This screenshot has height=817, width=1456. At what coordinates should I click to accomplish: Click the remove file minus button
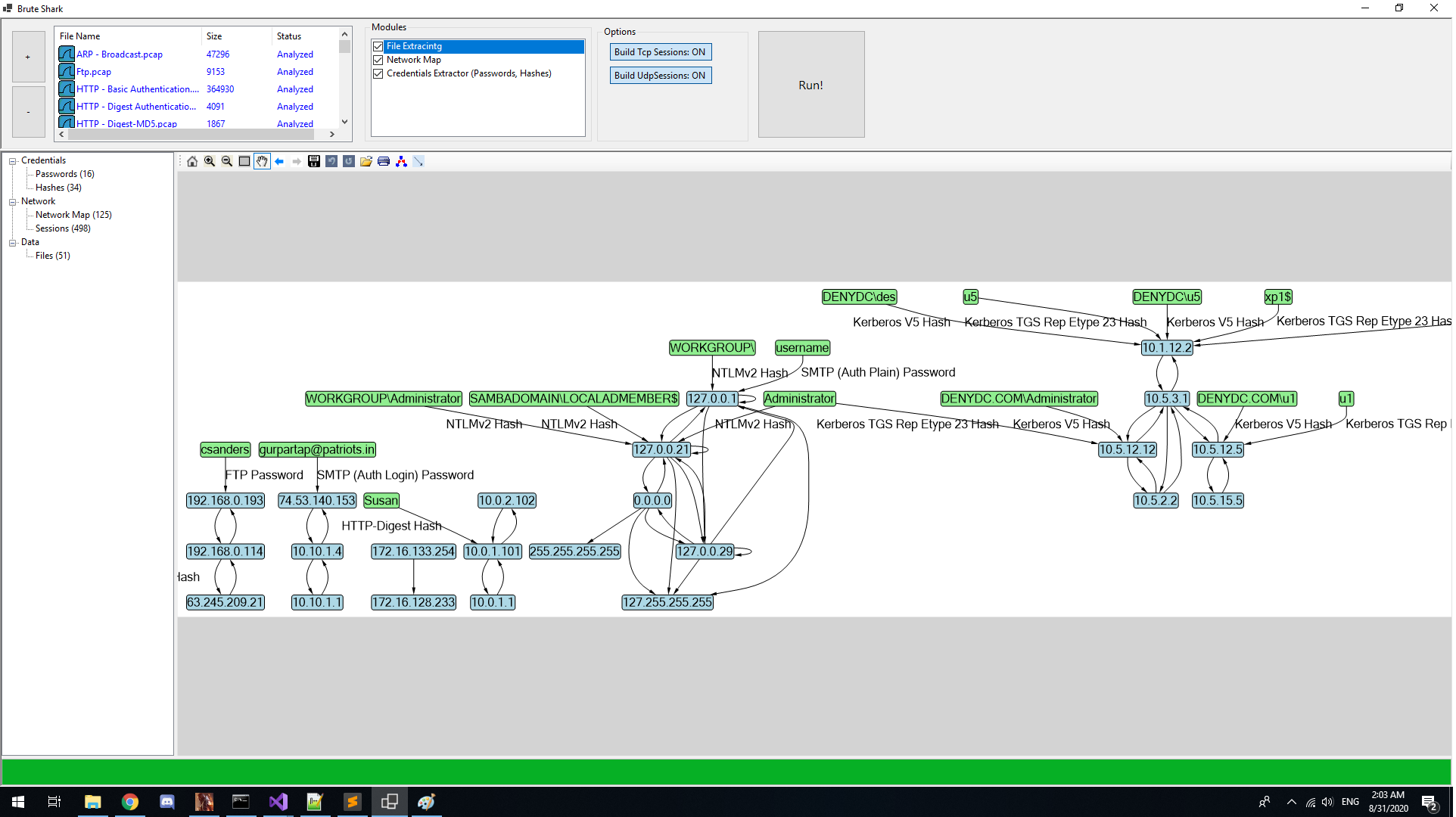29,112
